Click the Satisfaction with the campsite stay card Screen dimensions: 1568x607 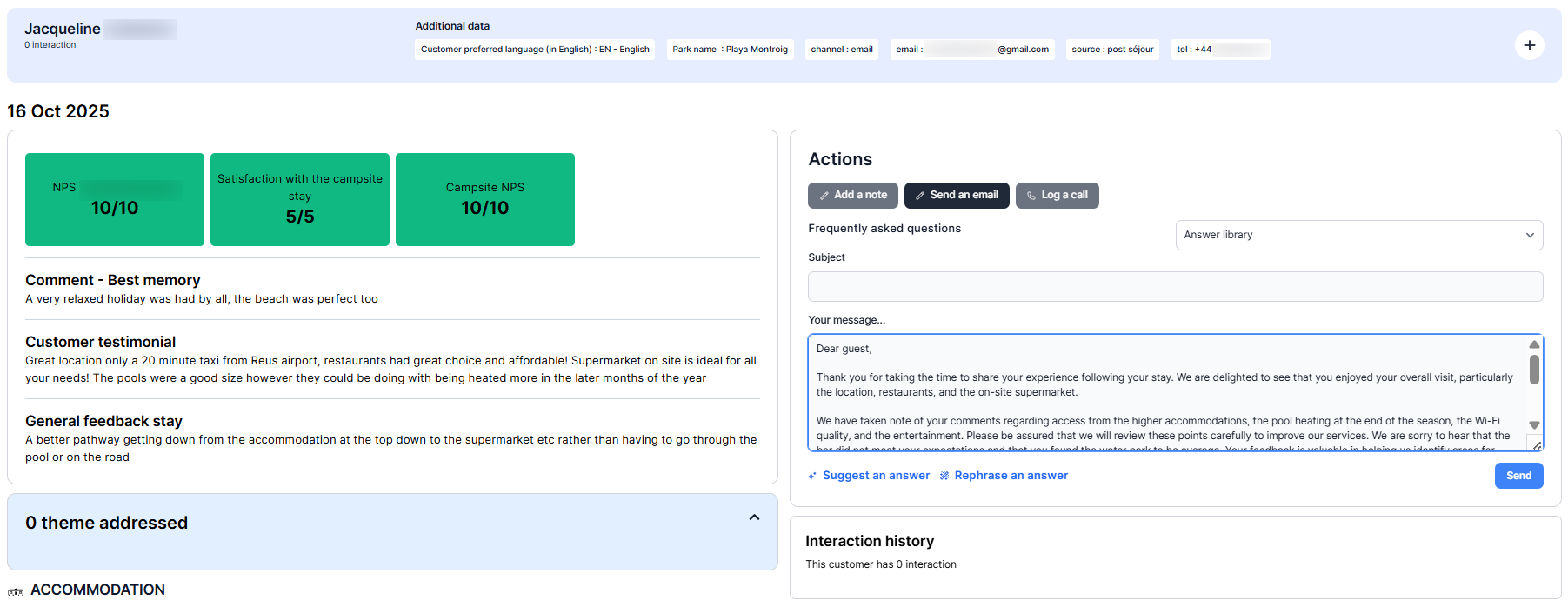point(299,199)
